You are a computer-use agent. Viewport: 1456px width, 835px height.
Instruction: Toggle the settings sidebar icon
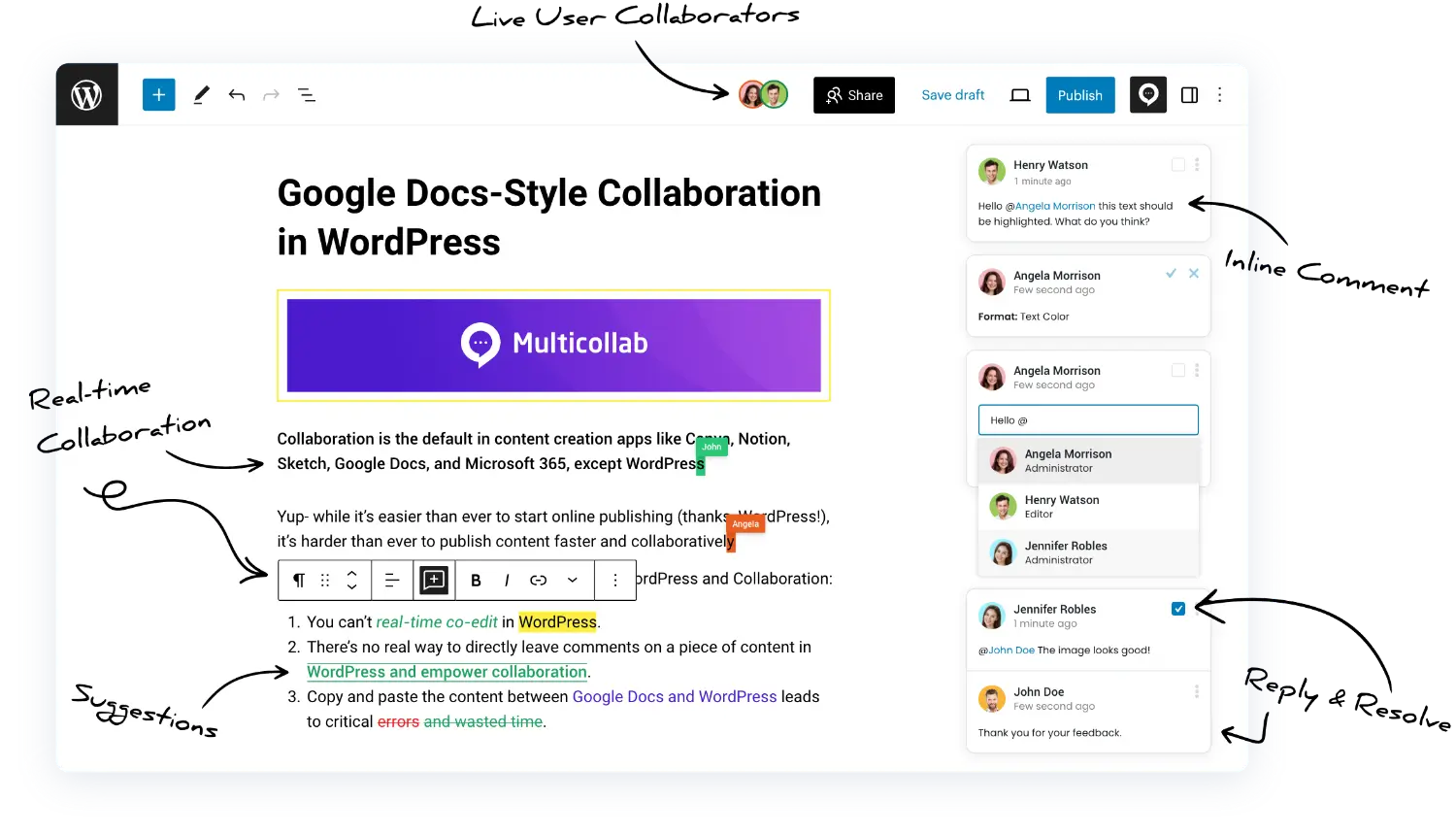pyautogui.click(x=1189, y=95)
